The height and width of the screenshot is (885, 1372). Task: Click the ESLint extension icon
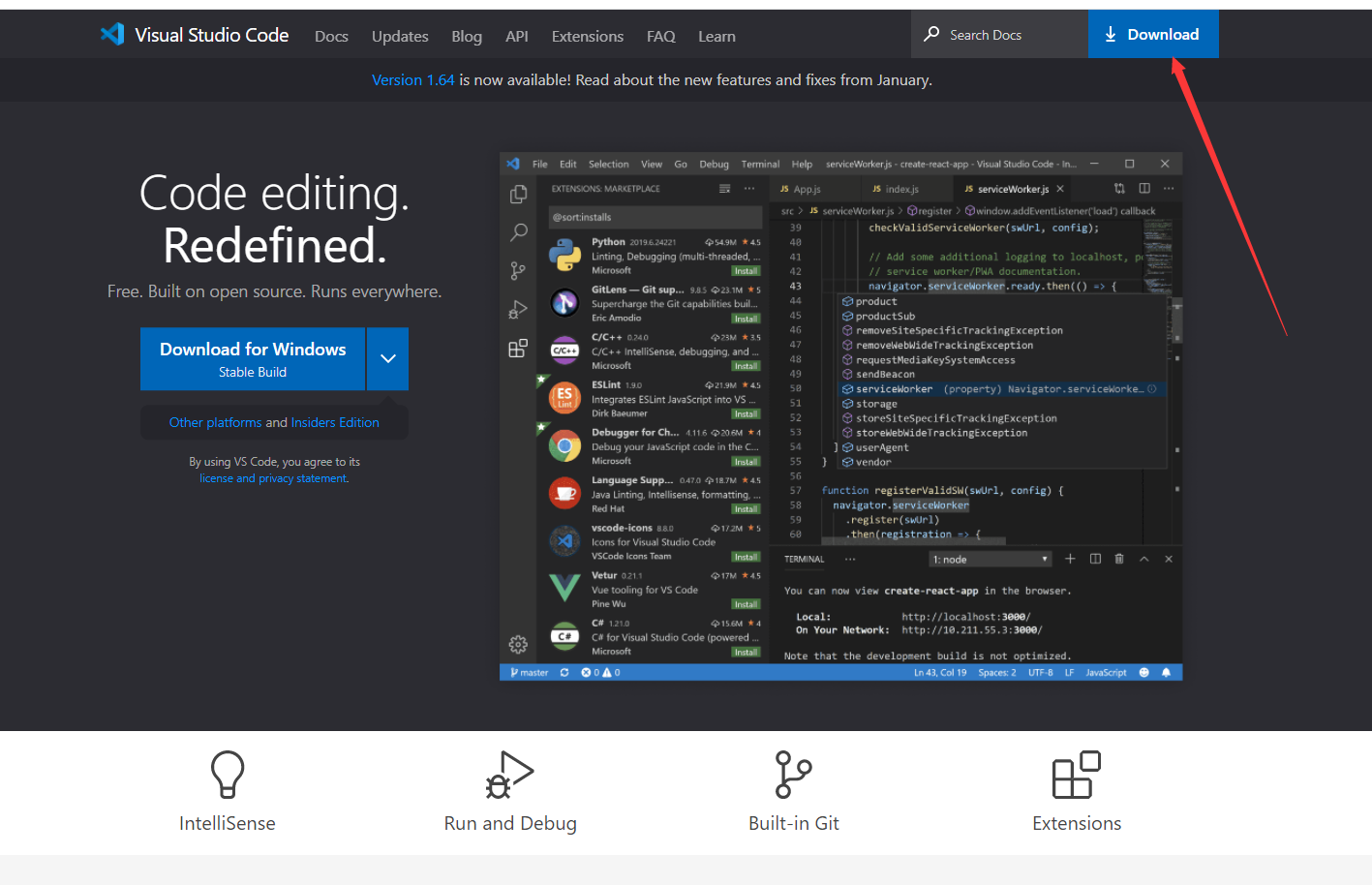tap(564, 398)
